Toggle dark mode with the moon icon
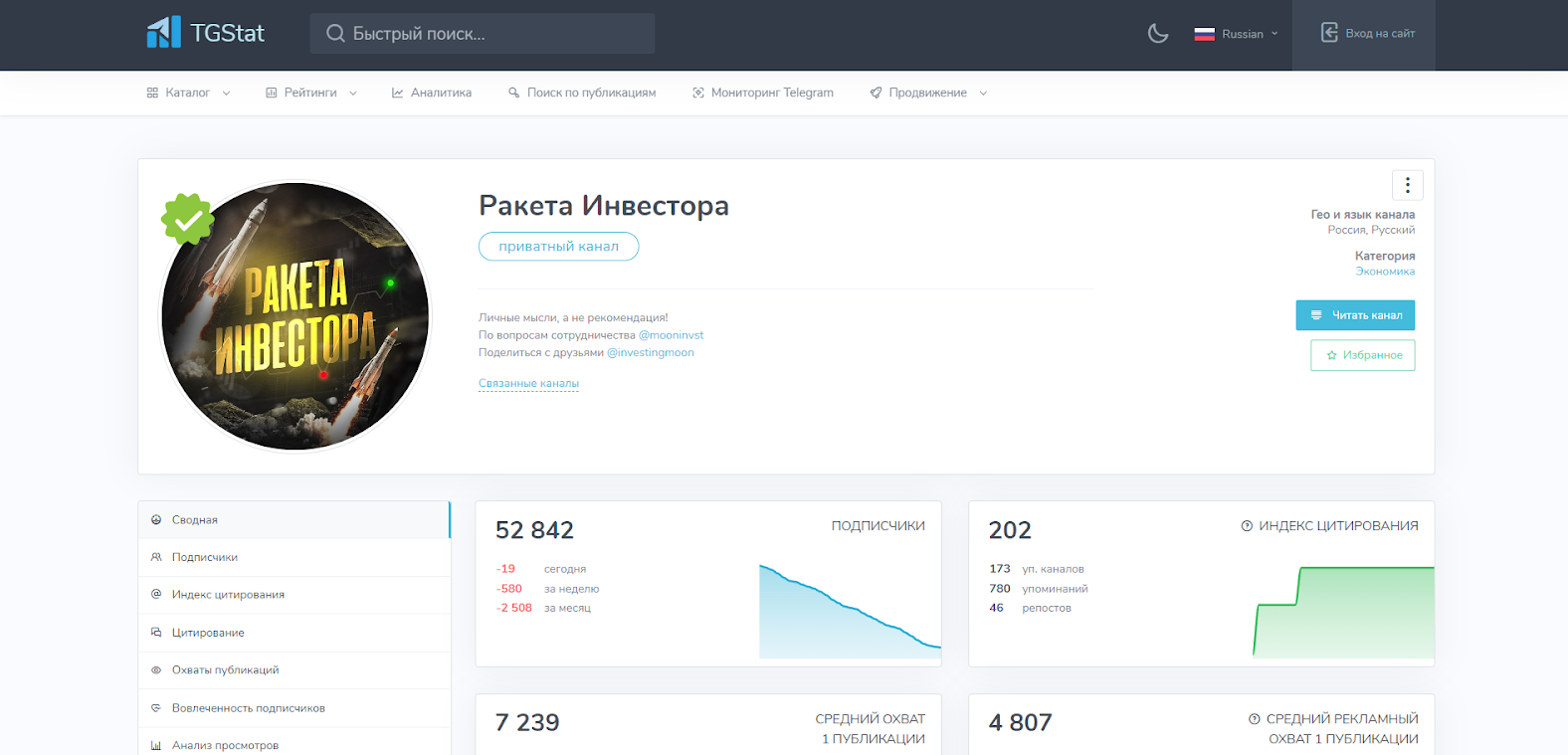The height and width of the screenshot is (755, 1568). (1157, 34)
